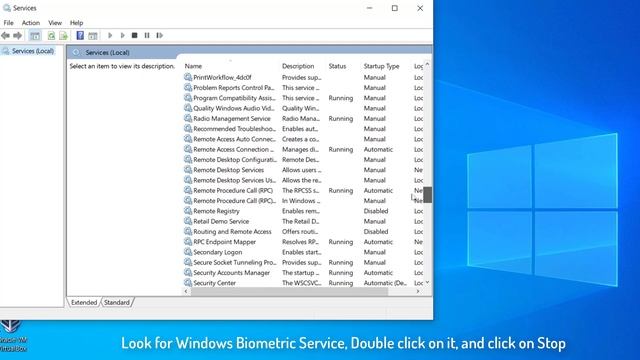Click Automatic (De.. startup type for Security Center
The height and width of the screenshot is (360, 640).
(x=385, y=282)
